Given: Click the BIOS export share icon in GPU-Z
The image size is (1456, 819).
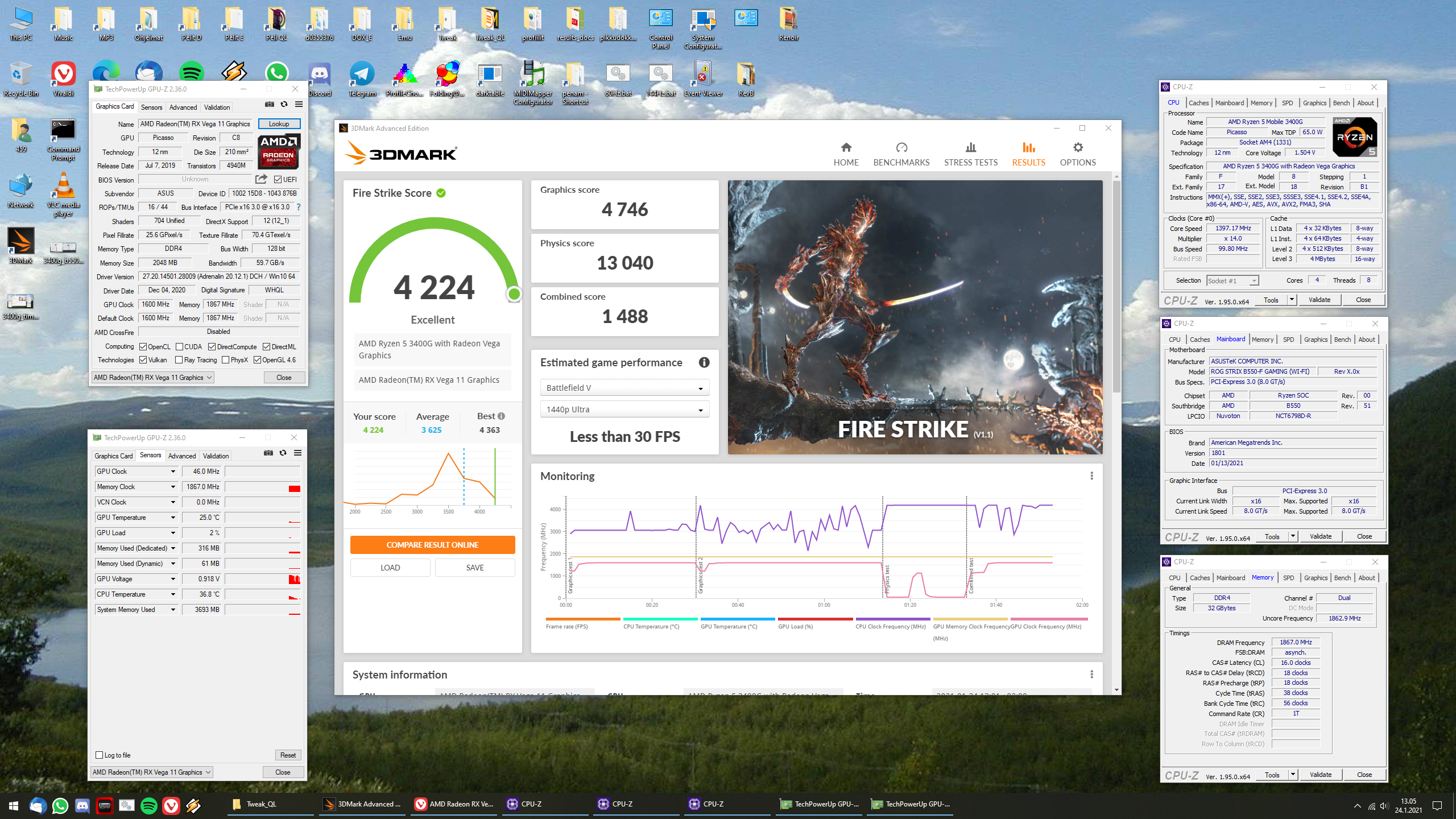Looking at the screenshot, I should click(x=261, y=179).
